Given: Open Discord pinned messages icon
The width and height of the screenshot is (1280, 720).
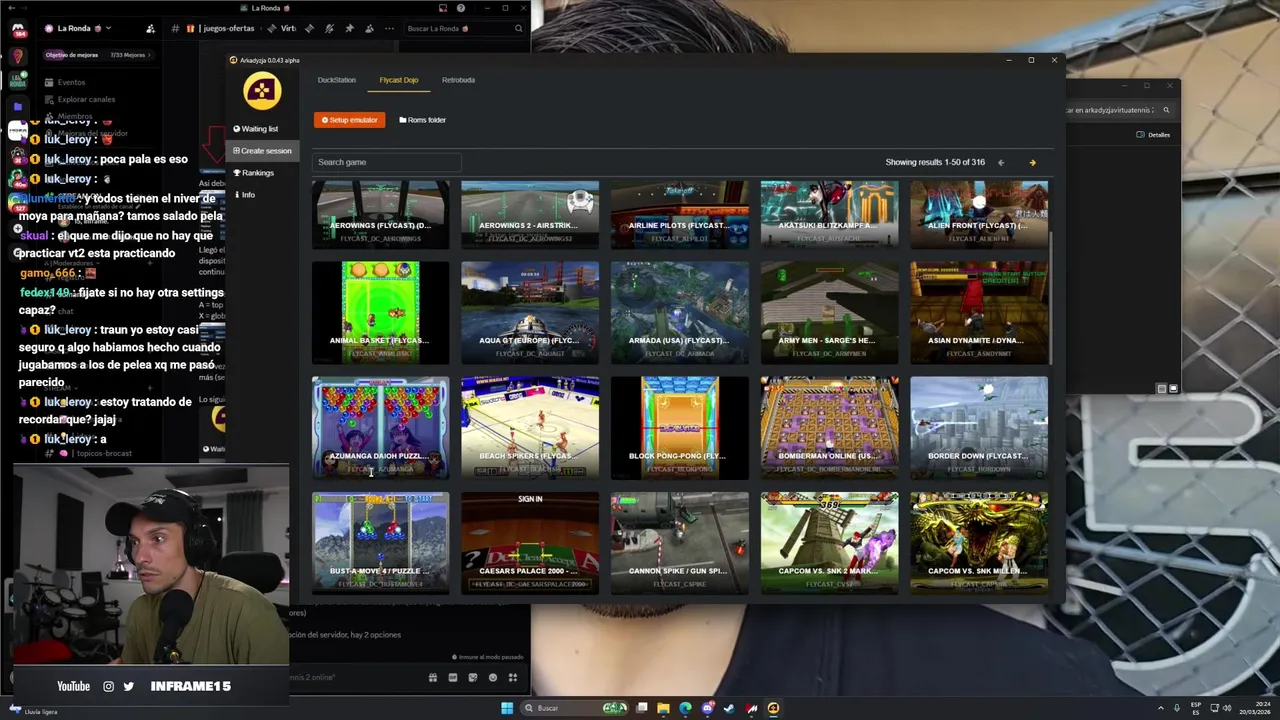Looking at the screenshot, I should point(349,28).
